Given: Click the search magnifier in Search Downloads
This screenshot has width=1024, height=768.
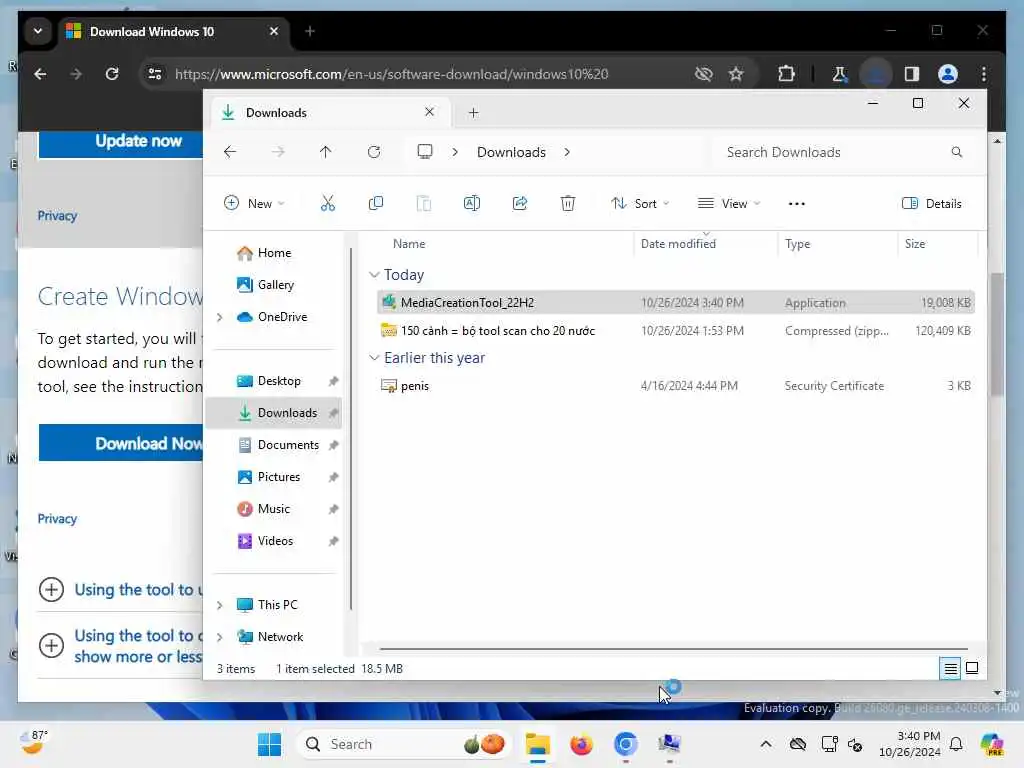Looking at the screenshot, I should pyautogui.click(x=957, y=152).
